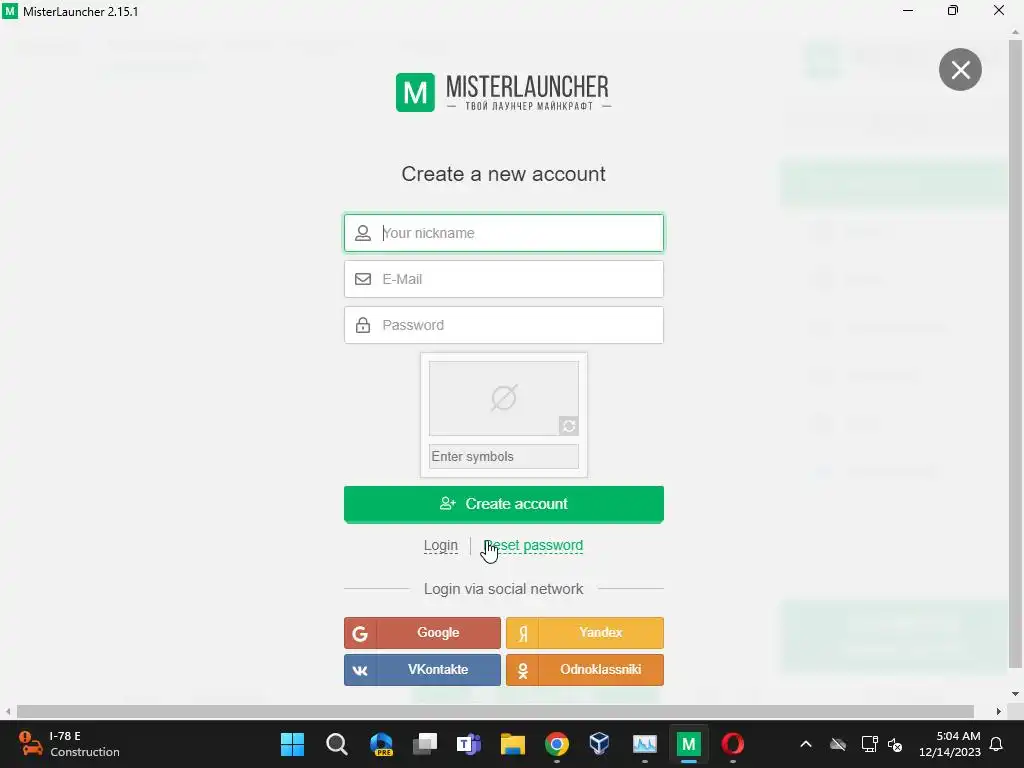Open Microsoft Teams from taskbar
The image size is (1024, 768).
pyautogui.click(x=468, y=744)
